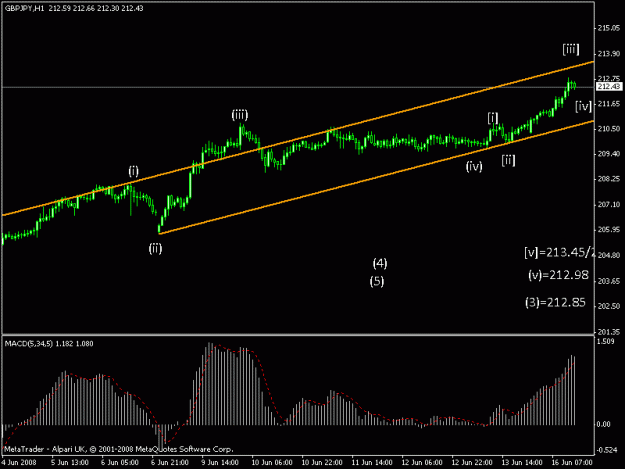625x469 pixels.
Task: Click the 13 Jun 14:00 time label
Action: tap(521, 463)
